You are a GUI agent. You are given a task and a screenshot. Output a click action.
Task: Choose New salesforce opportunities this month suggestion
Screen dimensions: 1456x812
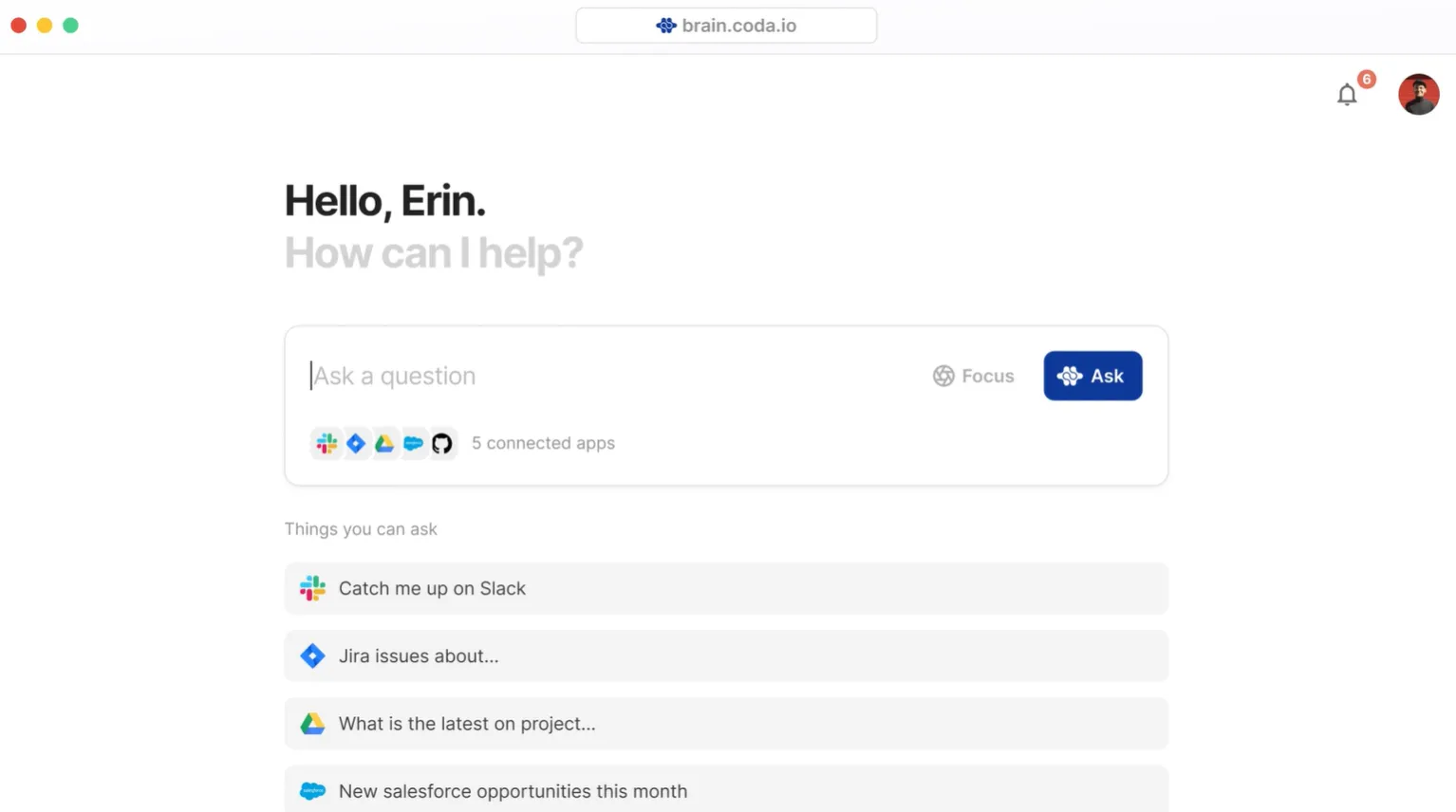(726, 790)
